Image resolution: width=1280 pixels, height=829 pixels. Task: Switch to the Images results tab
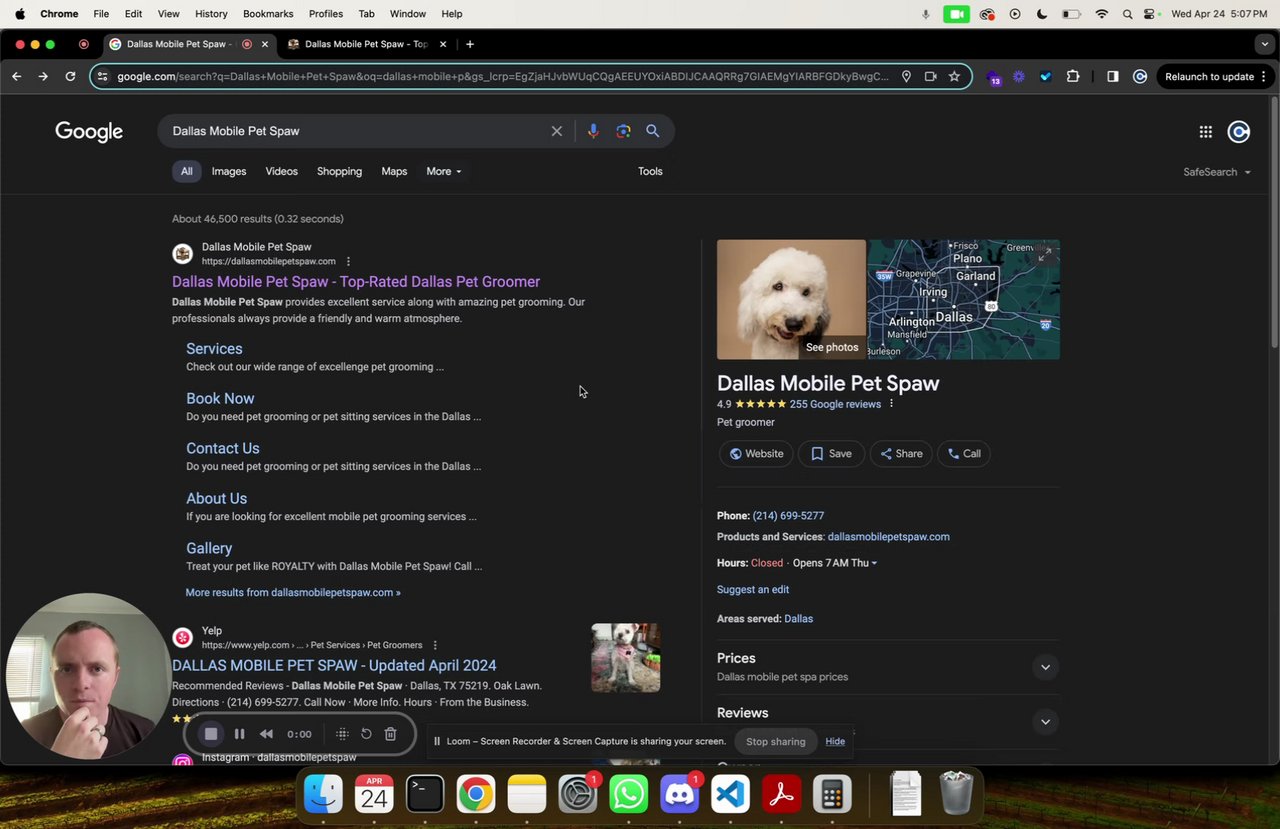(x=229, y=171)
